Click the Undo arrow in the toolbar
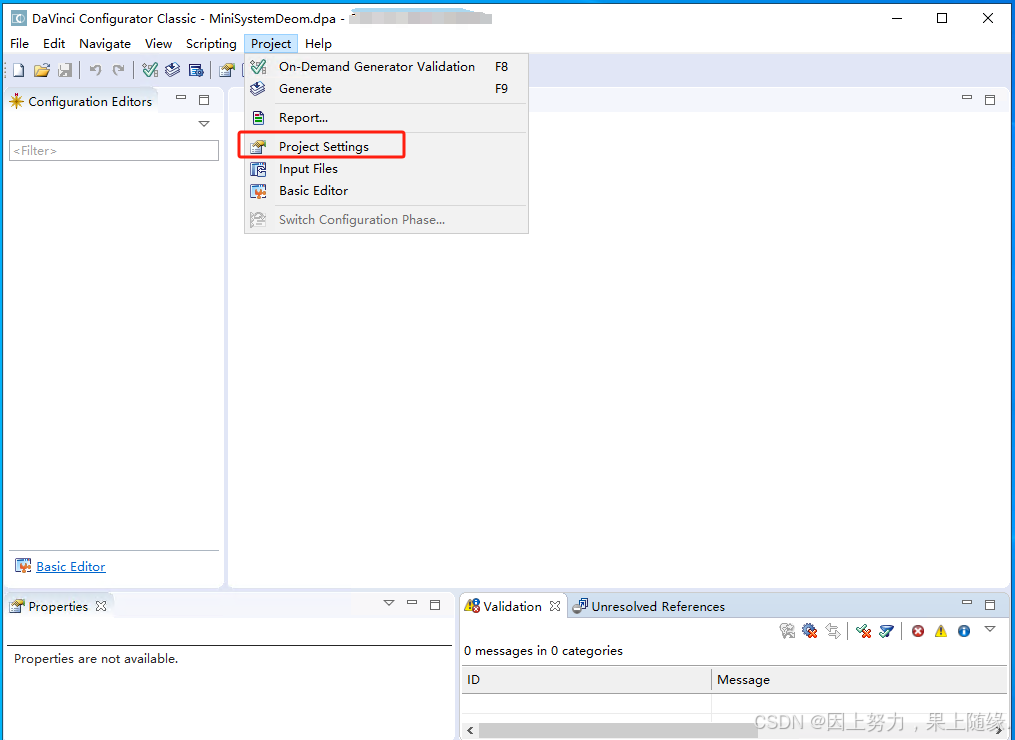 [95, 70]
